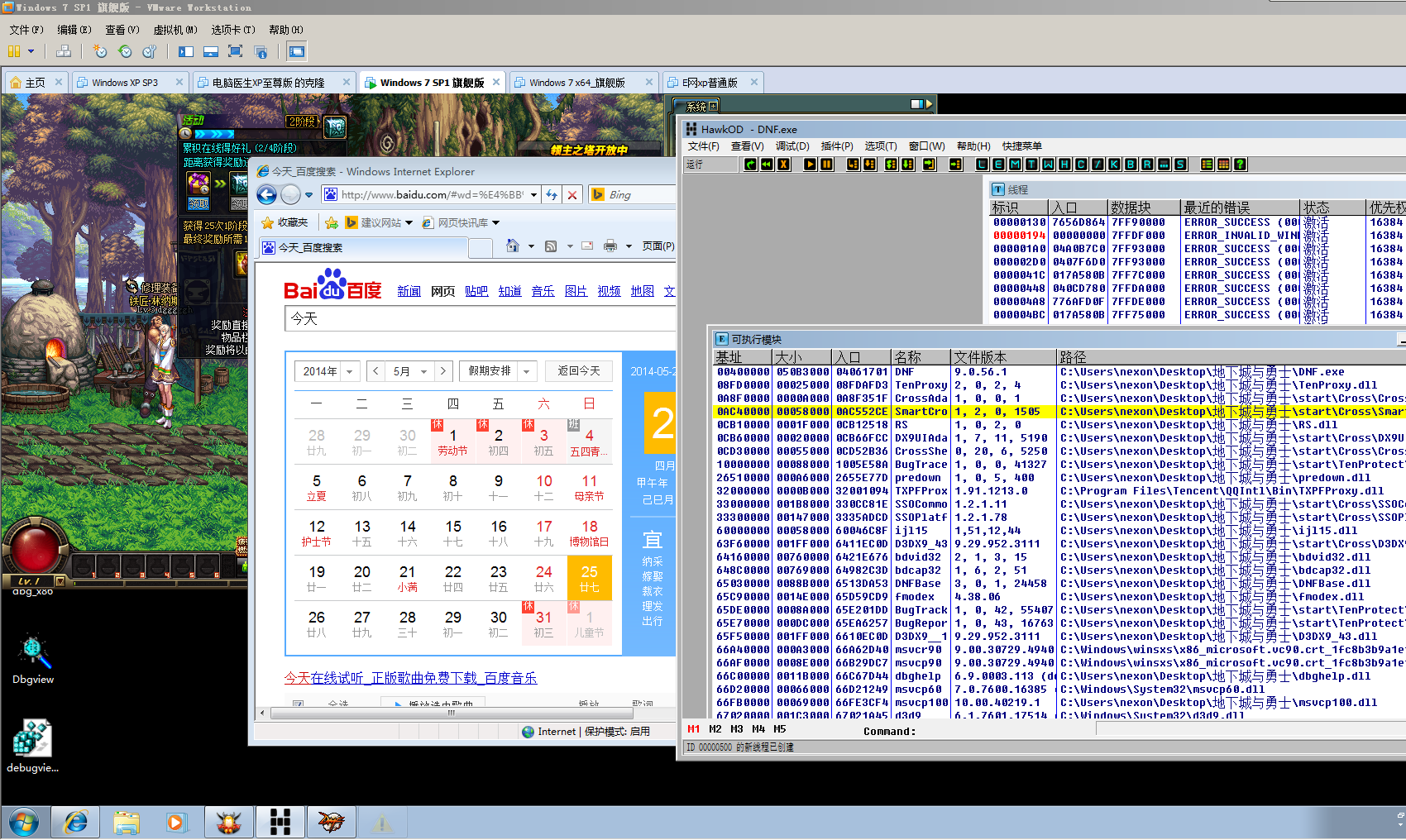Screen dimensions: 1406x840
Task: Open Internet Explorer from the taskbar
Action: pos(76,822)
